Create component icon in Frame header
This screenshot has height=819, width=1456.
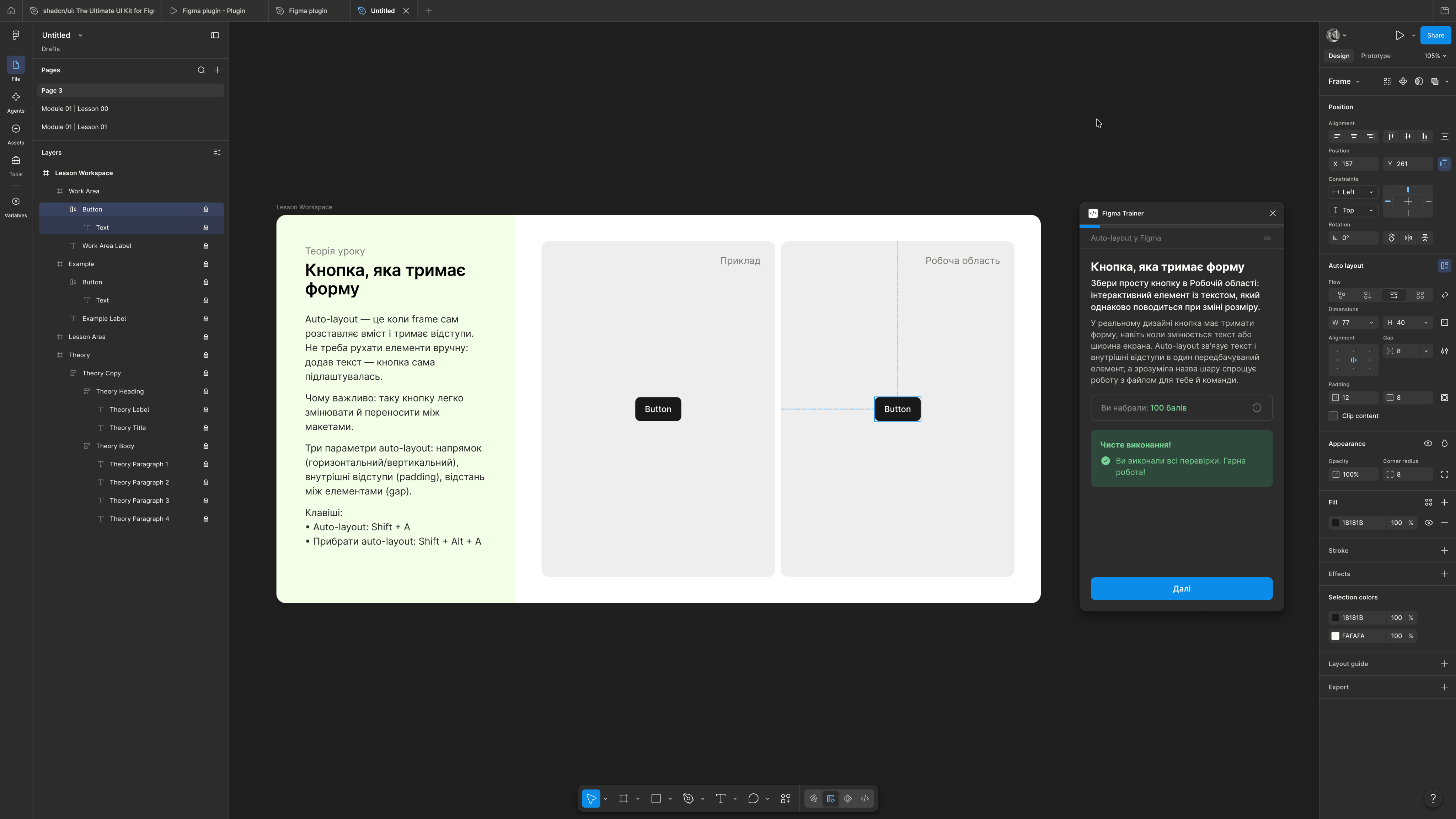click(1403, 81)
